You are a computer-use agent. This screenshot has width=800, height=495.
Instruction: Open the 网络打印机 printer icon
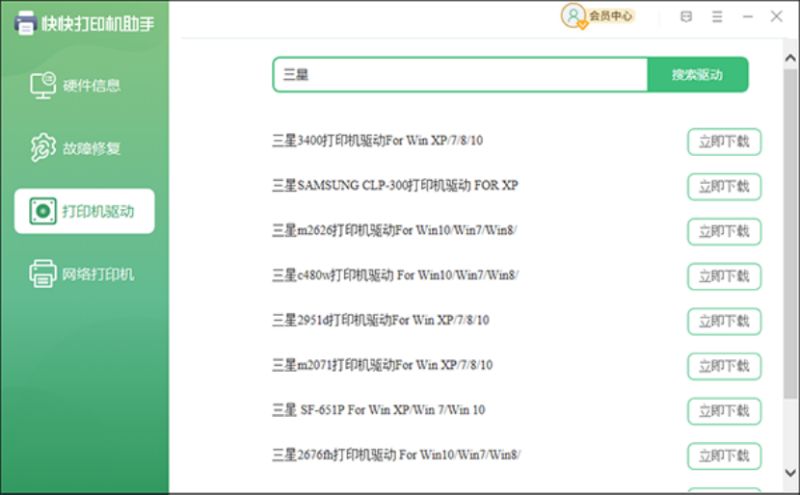pos(43,273)
